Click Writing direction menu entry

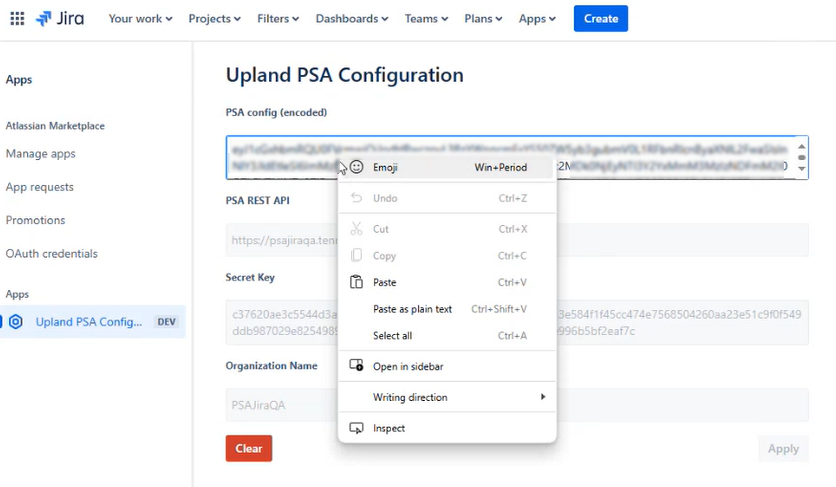tap(447, 397)
